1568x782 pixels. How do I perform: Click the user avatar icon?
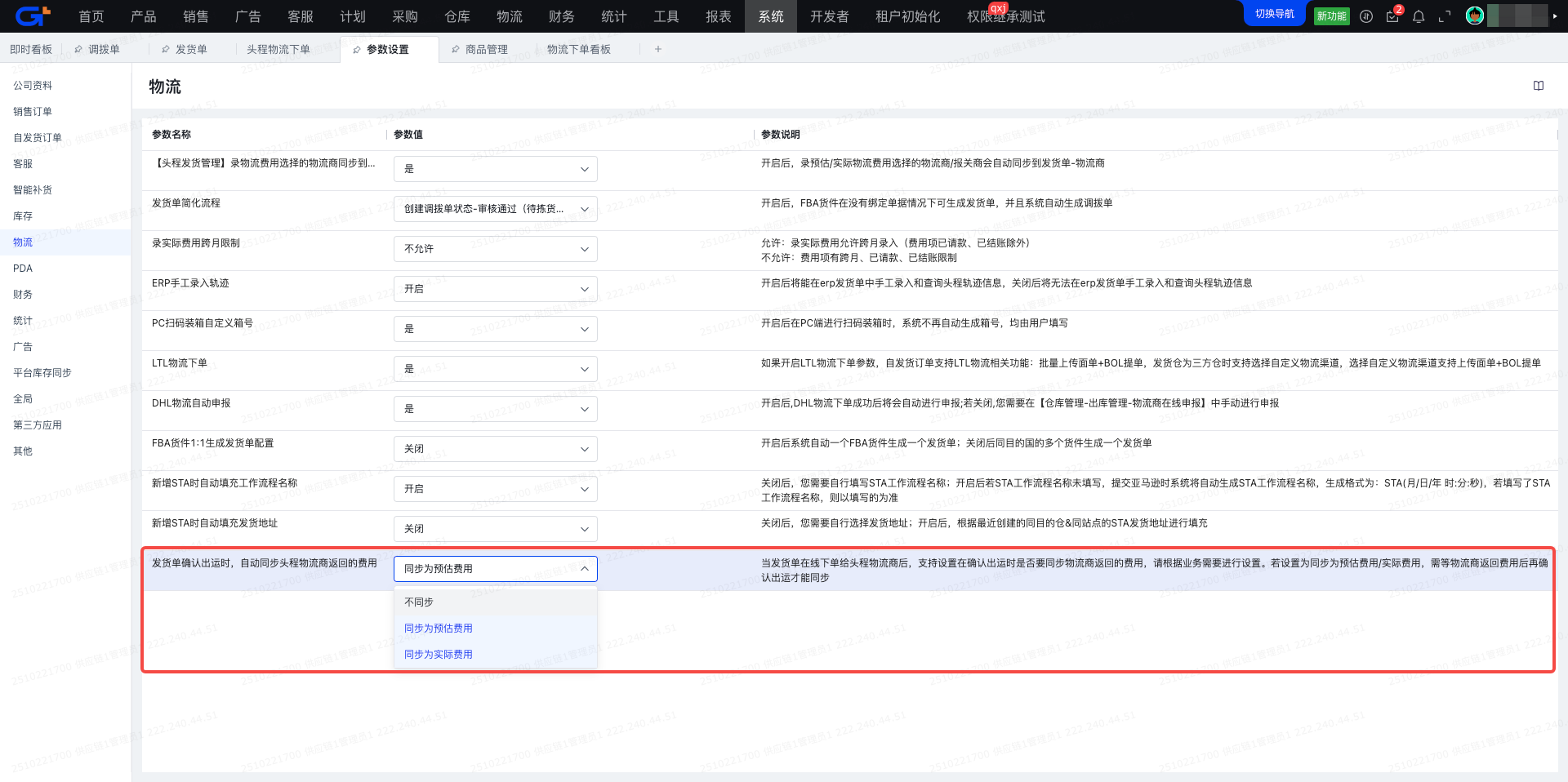1475,16
